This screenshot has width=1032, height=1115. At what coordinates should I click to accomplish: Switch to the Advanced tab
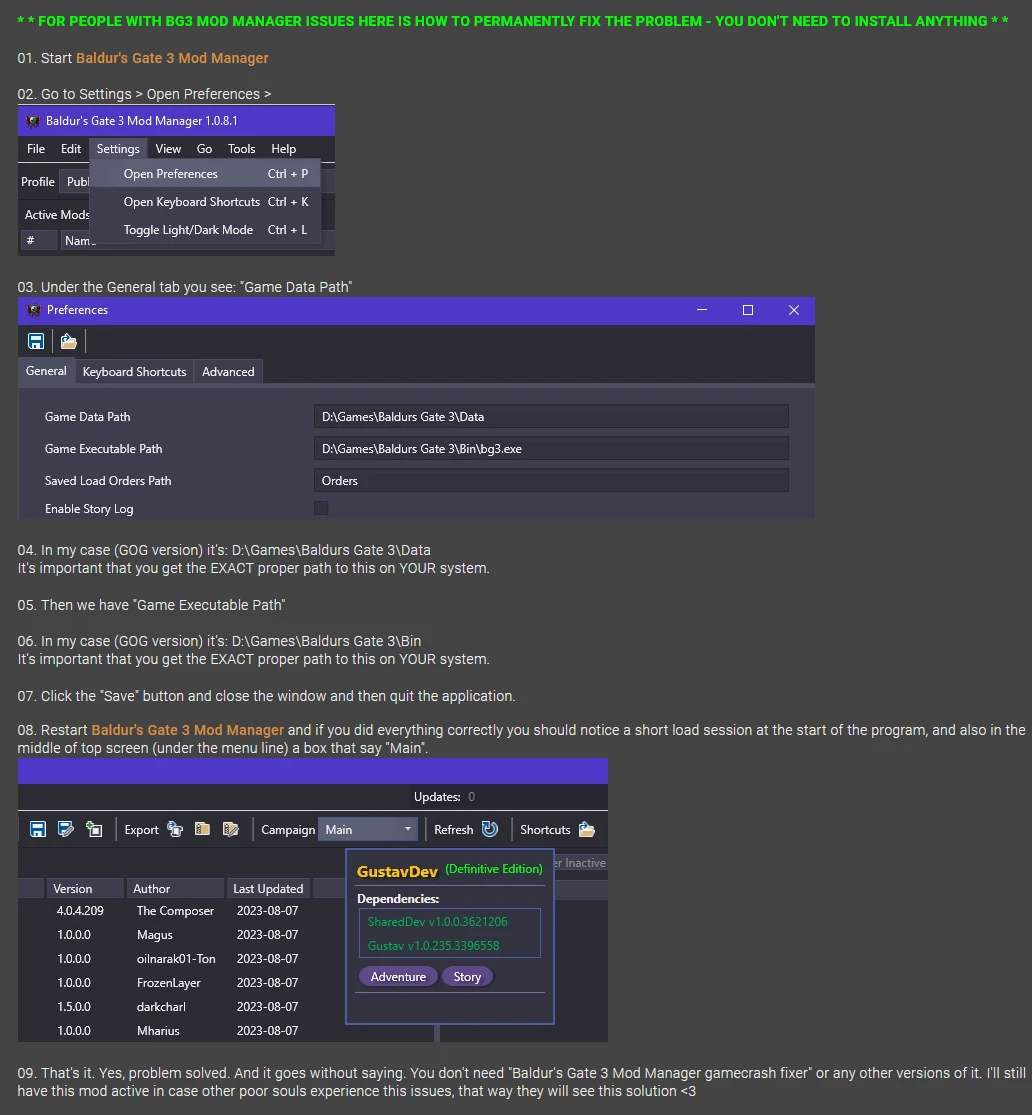[228, 372]
